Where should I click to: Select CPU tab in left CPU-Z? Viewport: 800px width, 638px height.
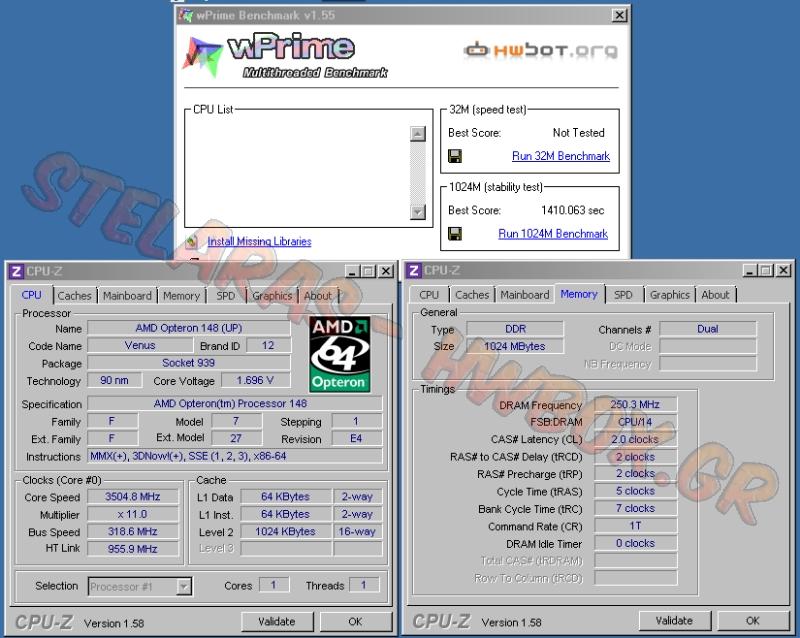click(32, 295)
